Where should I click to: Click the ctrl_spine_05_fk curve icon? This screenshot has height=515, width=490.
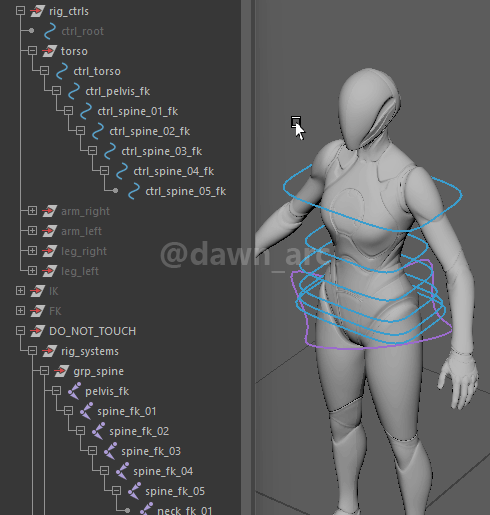point(134,191)
